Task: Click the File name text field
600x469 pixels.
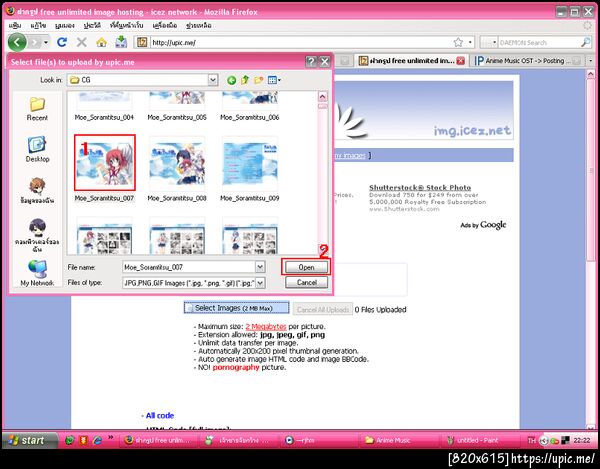Action: [189, 267]
